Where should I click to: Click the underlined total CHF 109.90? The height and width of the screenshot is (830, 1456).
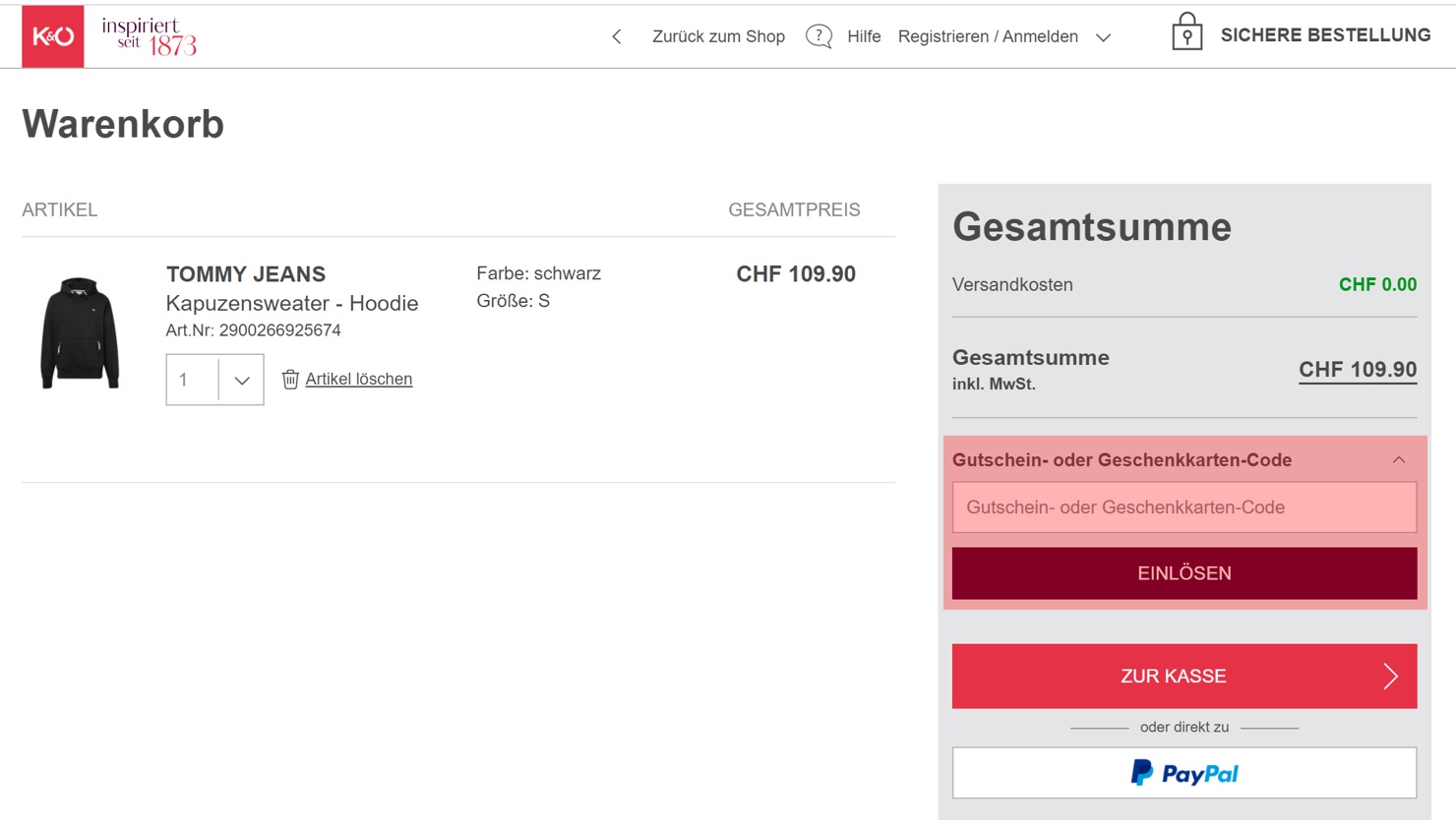(x=1358, y=370)
